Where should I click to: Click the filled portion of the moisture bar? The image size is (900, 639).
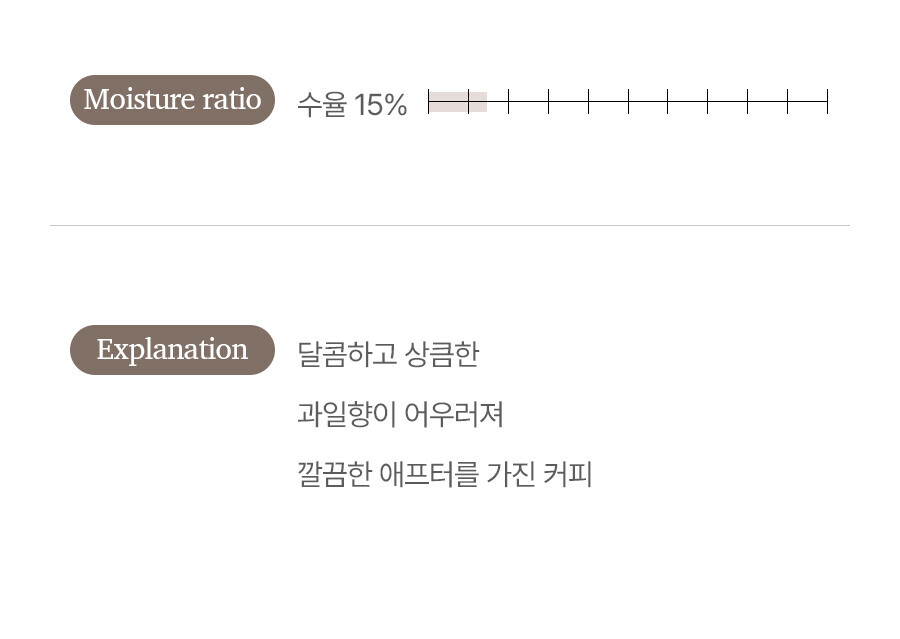[x=457, y=102]
